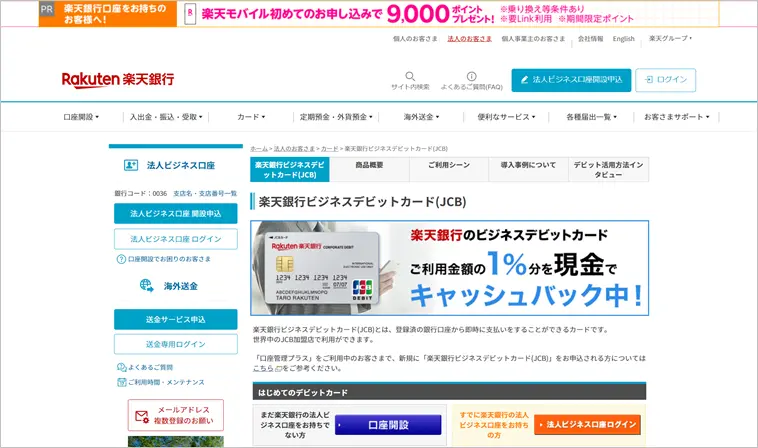Switch to the 商品概要 tab
This screenshot has height=448, width=758.
click(x=369, y=169)
